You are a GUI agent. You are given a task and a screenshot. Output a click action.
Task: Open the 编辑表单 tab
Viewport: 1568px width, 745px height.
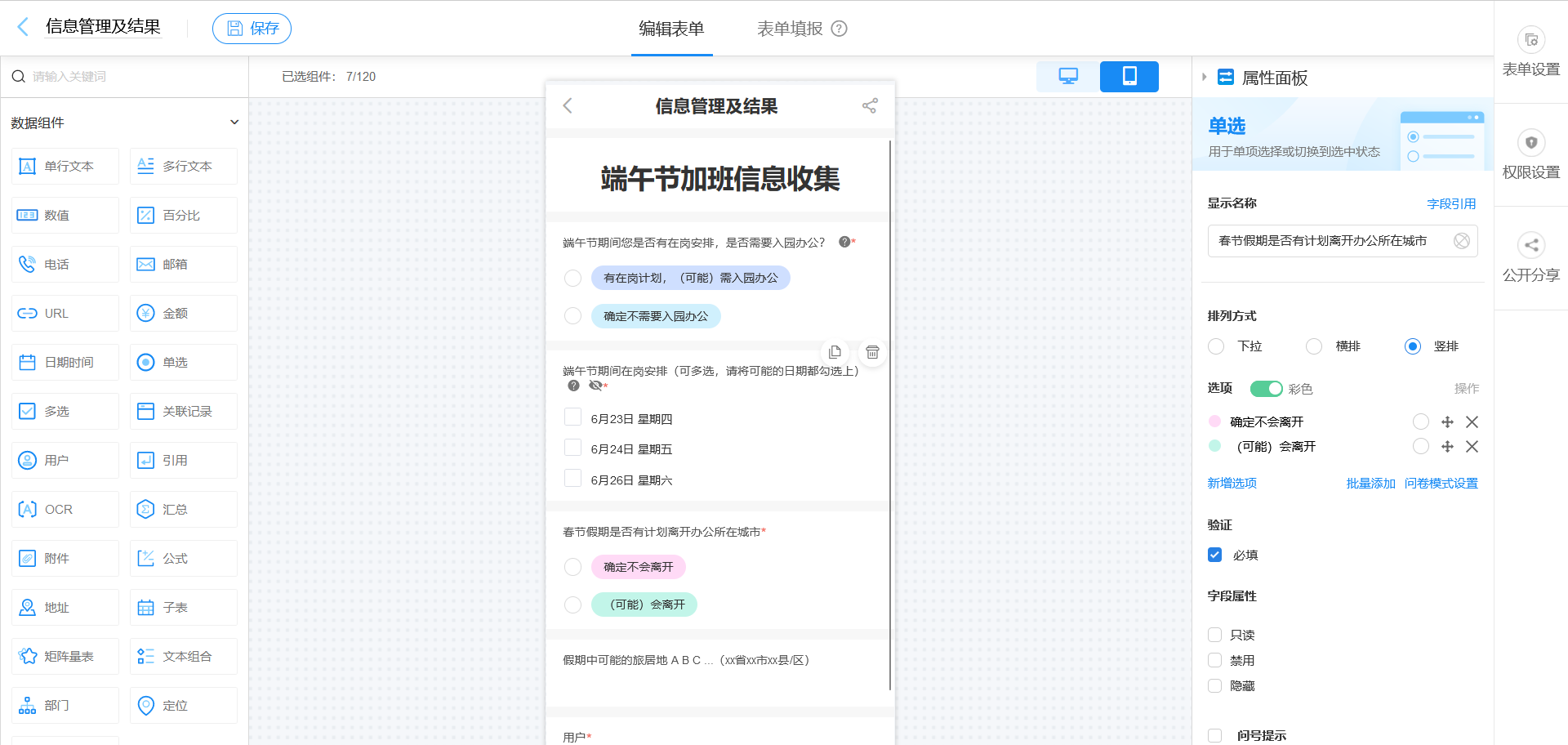(x=671, y=28)
